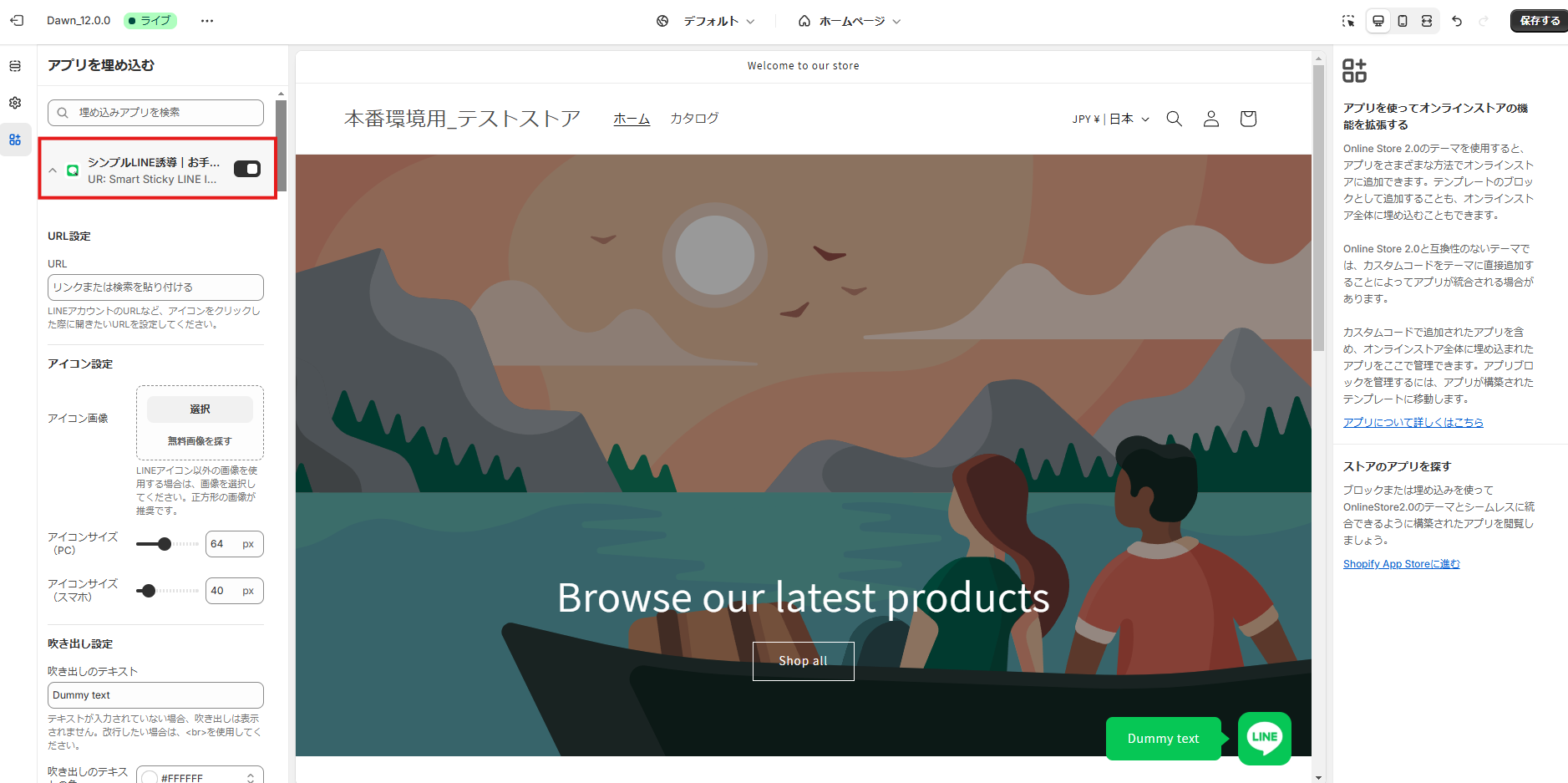Click the 選択 icon image button
The width and height of the screenshot is (1568, 783).
200,409
